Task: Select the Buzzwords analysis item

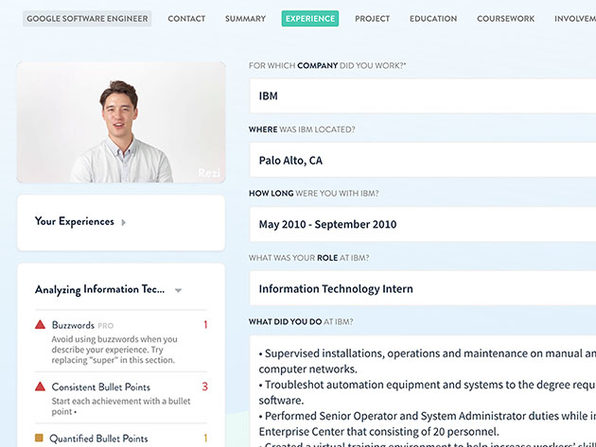Action: [121, 342]
